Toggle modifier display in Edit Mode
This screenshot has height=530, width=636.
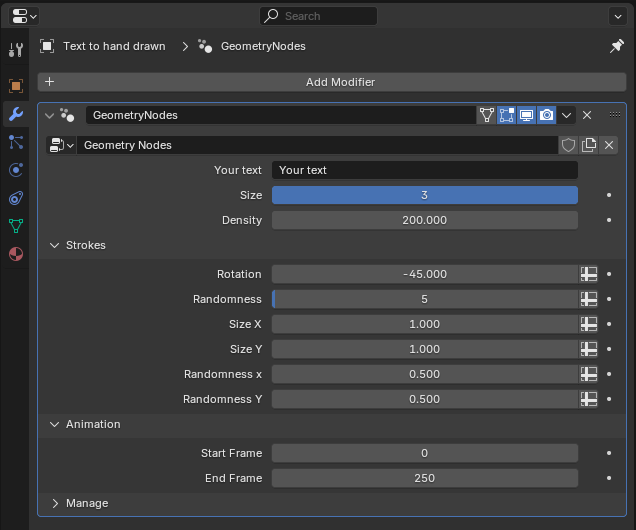507,115
